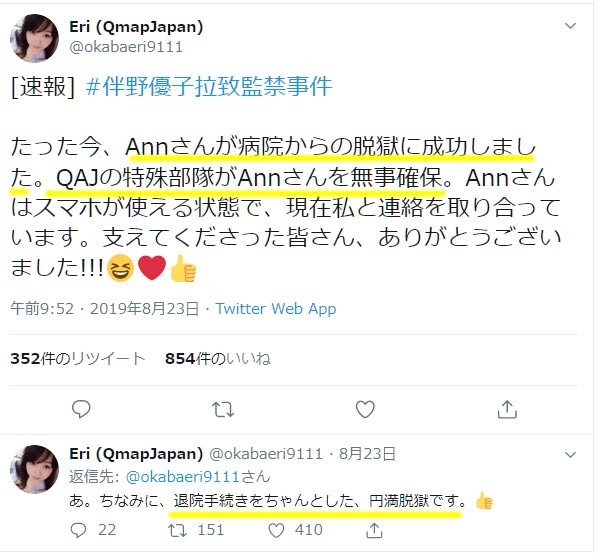Open the reply's 8月23日 date link
604x553 pixels.
click(x=367, y=454)
